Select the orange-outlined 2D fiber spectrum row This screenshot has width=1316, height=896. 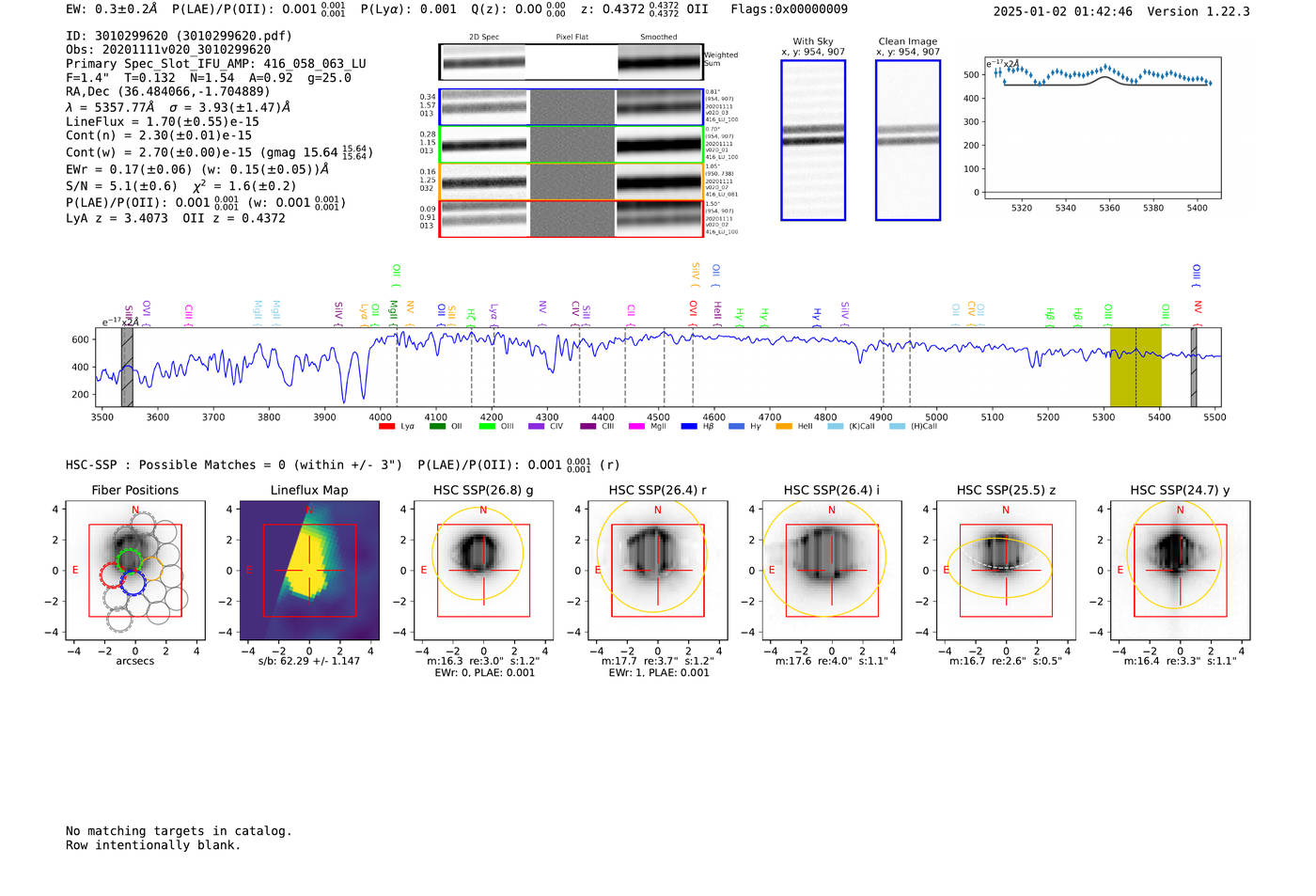coord(571,181)
